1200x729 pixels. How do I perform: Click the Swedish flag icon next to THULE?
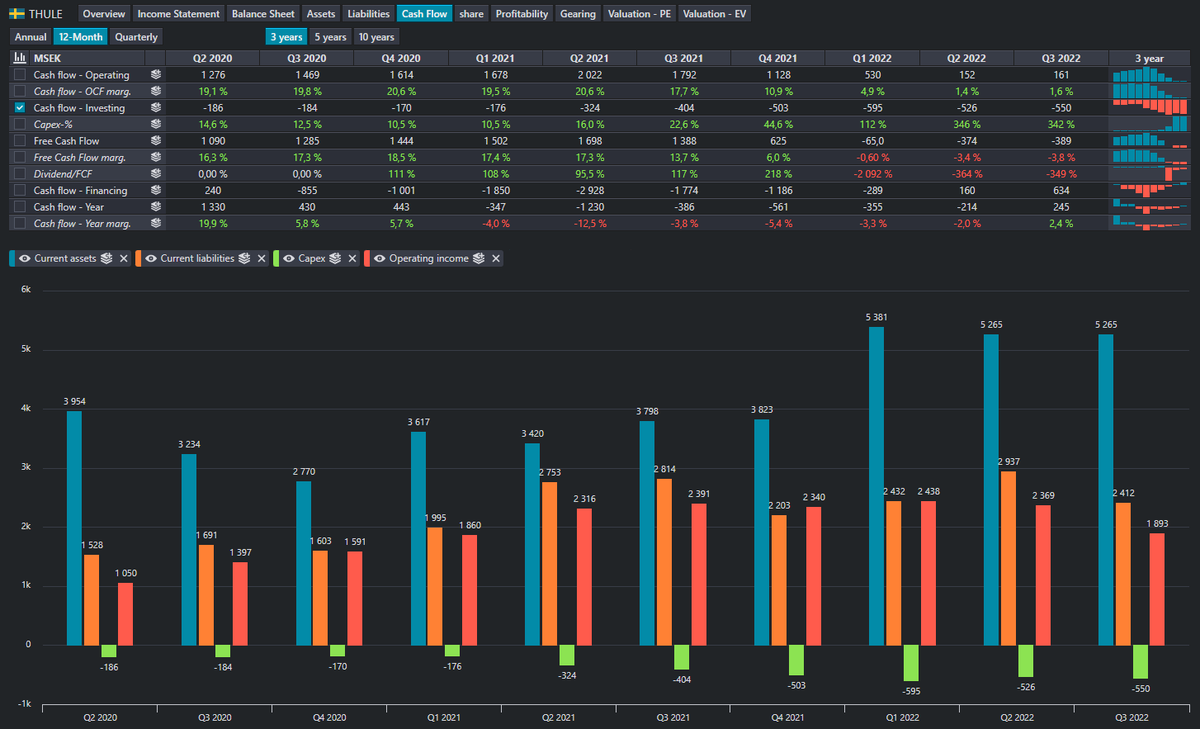pos(17,14)
